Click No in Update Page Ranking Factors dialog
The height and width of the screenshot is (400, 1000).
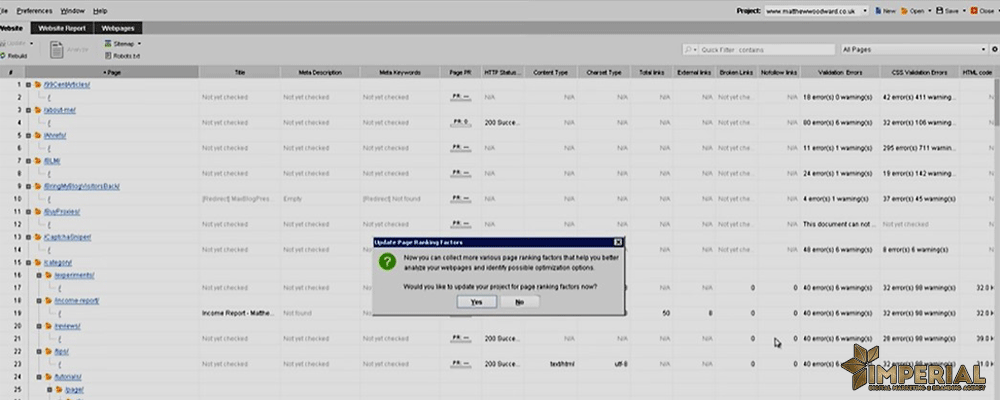[x=520, y=302]
